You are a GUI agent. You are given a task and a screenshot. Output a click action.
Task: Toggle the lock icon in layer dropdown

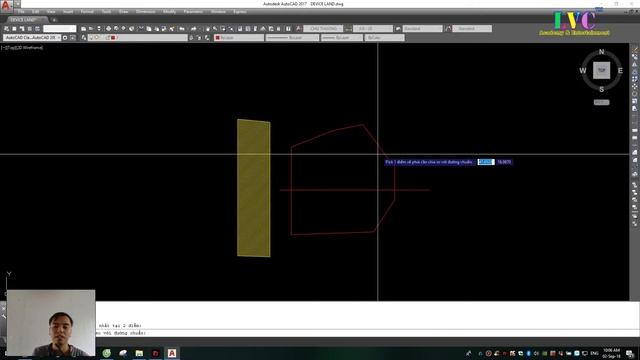coord(108,38)
